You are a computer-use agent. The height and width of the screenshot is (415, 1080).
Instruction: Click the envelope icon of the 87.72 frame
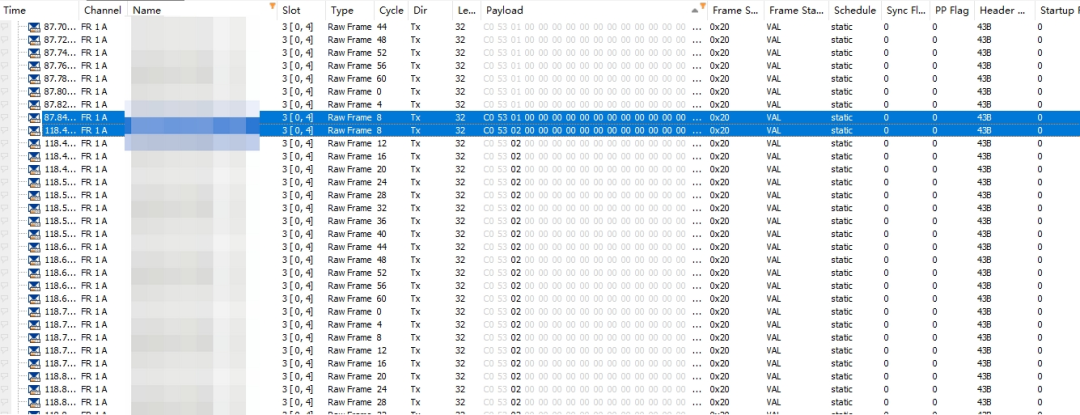pyautogui.click(x=34, y=40)
